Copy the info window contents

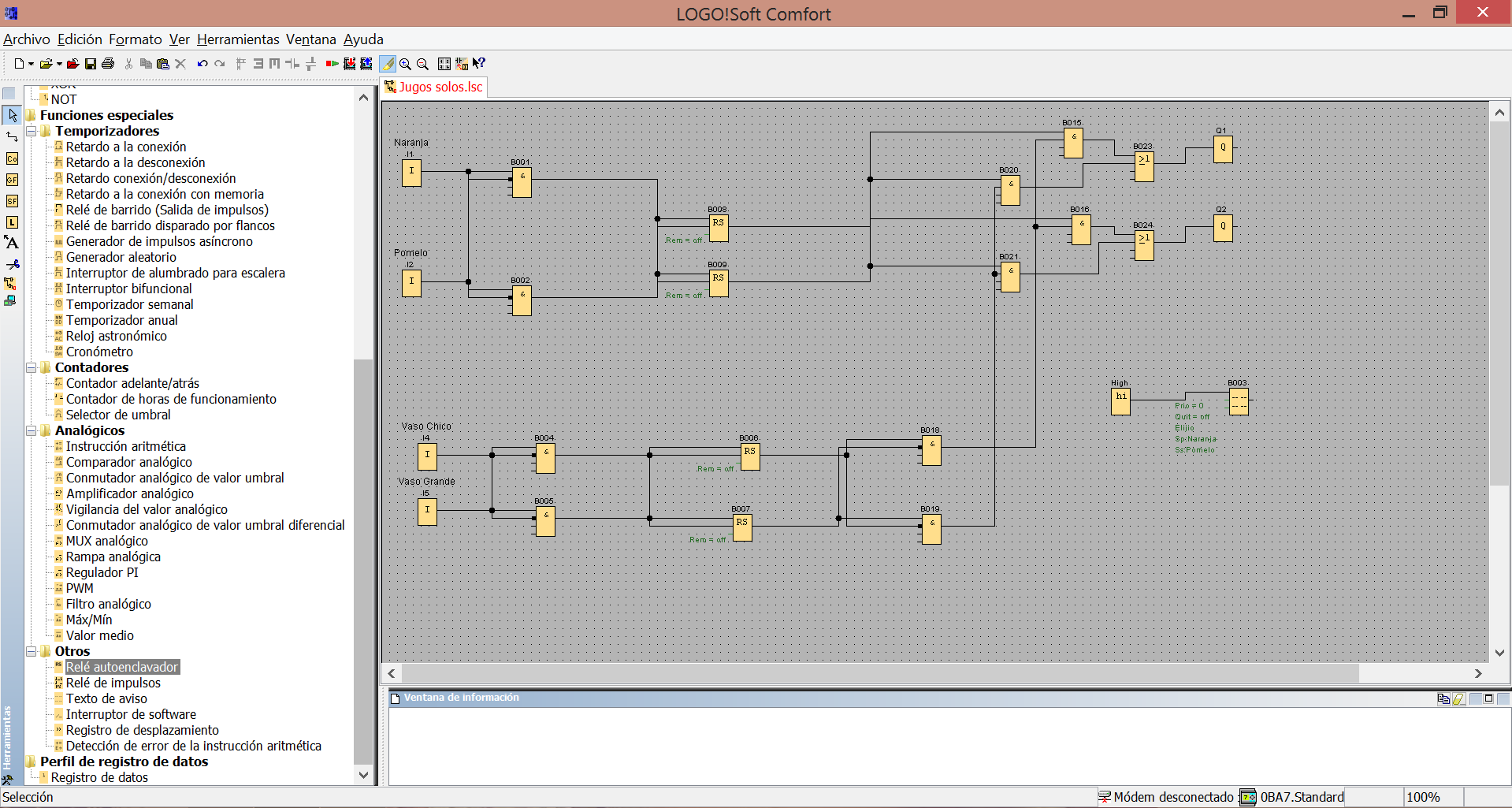click(1443, 698)
